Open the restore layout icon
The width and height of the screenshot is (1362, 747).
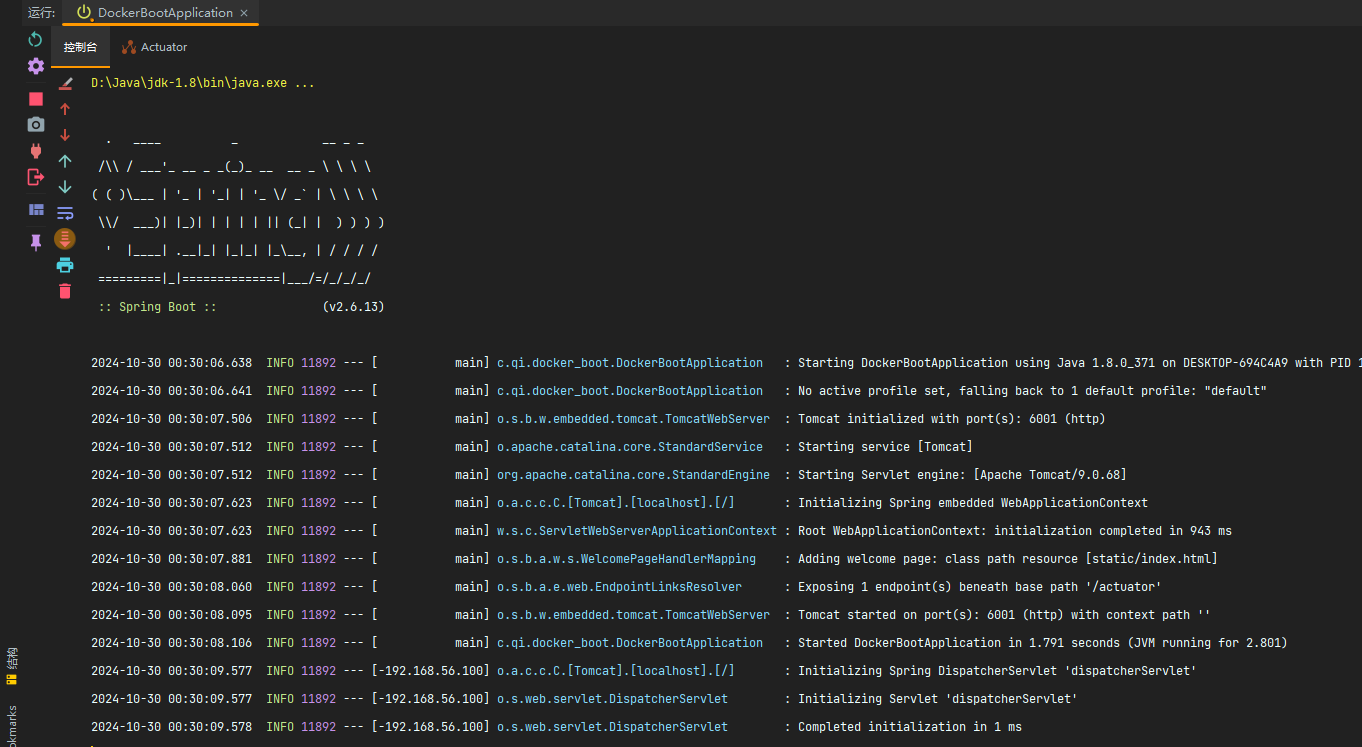(x=36, y=210)
